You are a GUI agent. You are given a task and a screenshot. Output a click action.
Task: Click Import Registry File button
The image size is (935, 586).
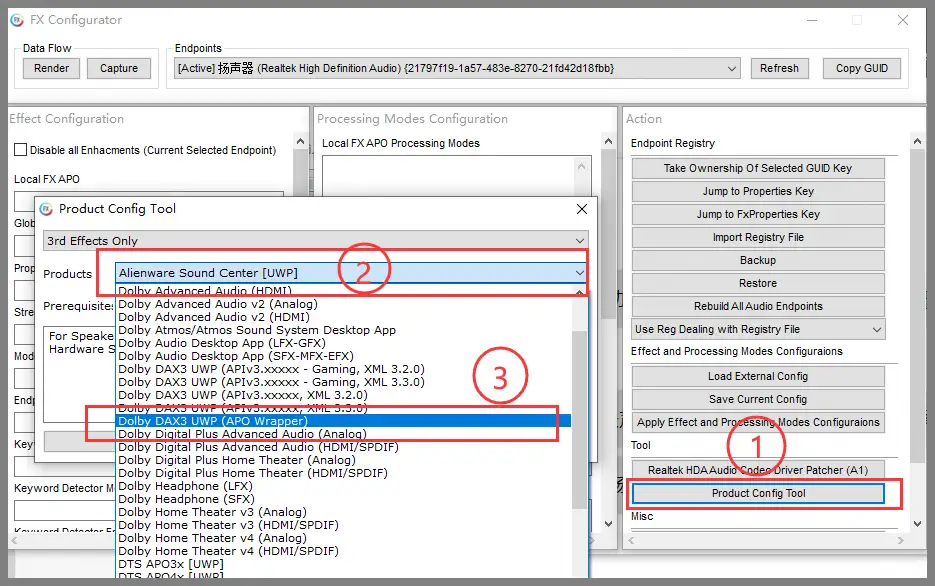[758, 237]
